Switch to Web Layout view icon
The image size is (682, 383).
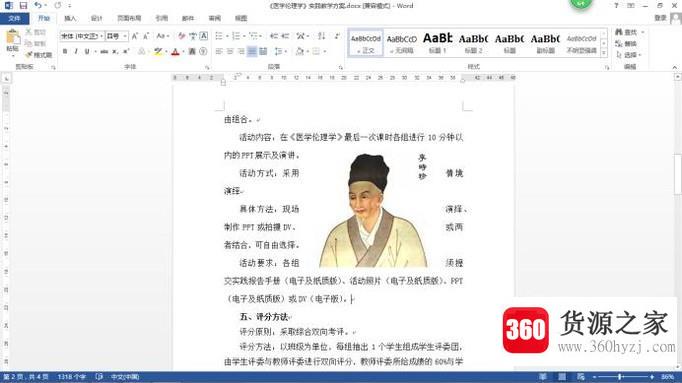coord(581,377)
